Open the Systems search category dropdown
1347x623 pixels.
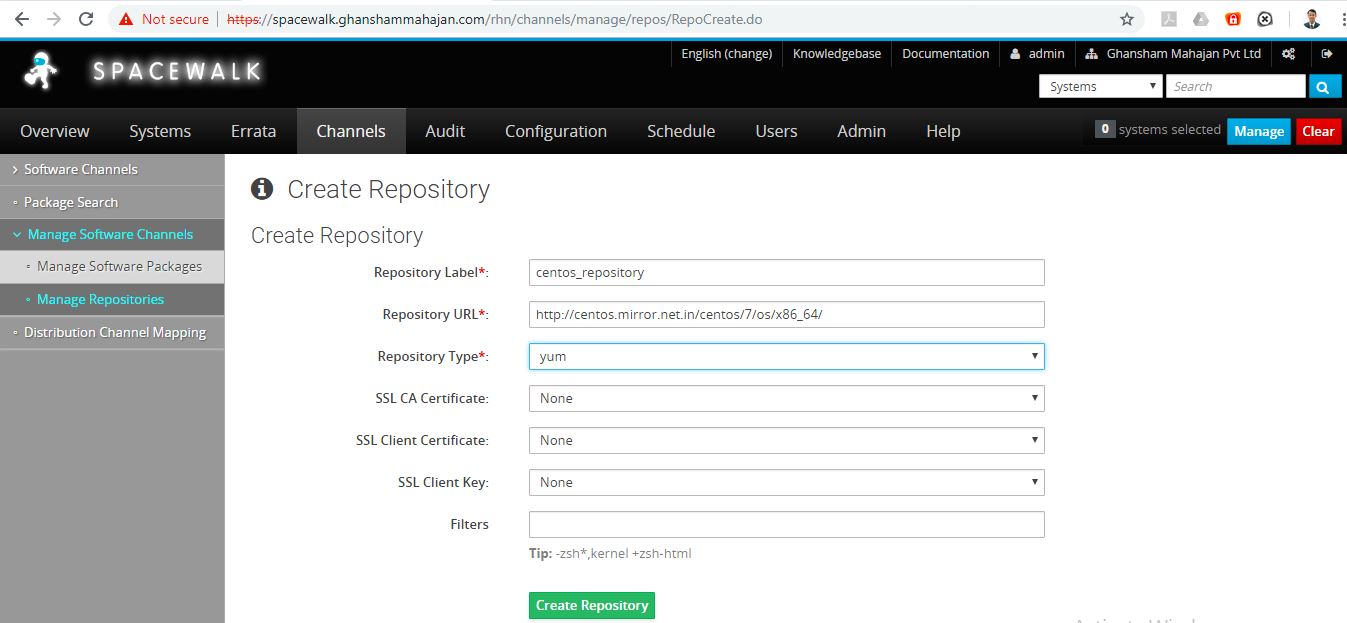[1100, 87]
